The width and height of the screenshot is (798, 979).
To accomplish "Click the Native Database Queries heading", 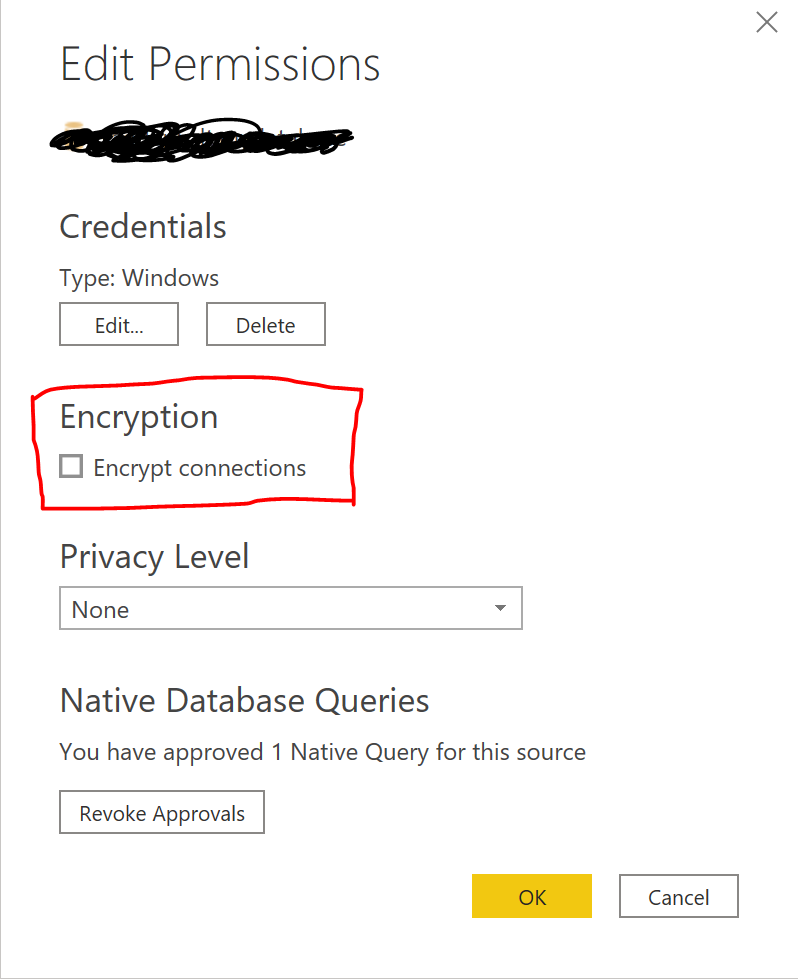I will [245, 701].
